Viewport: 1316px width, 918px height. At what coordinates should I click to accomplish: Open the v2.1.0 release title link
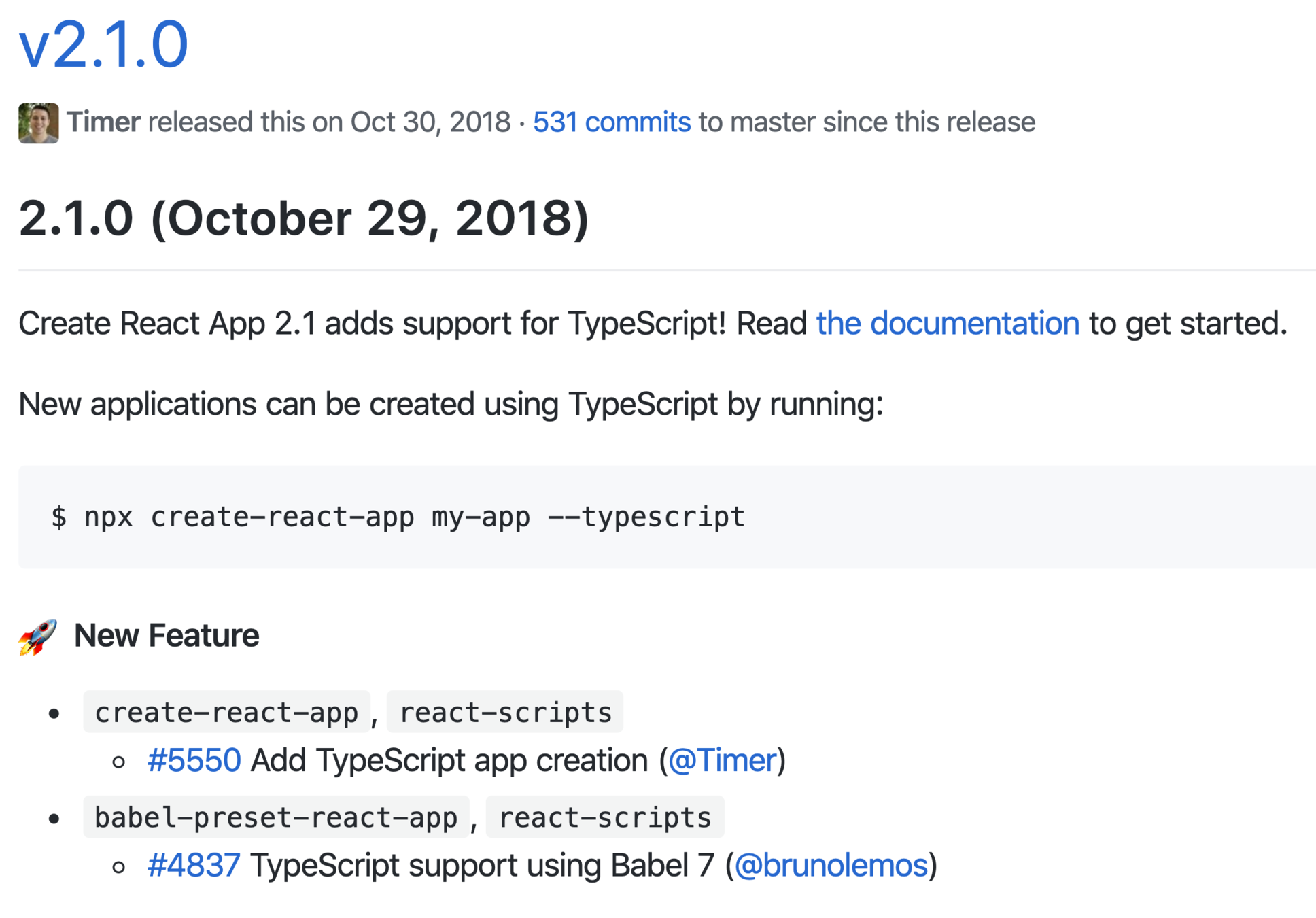tap(103, 45)
